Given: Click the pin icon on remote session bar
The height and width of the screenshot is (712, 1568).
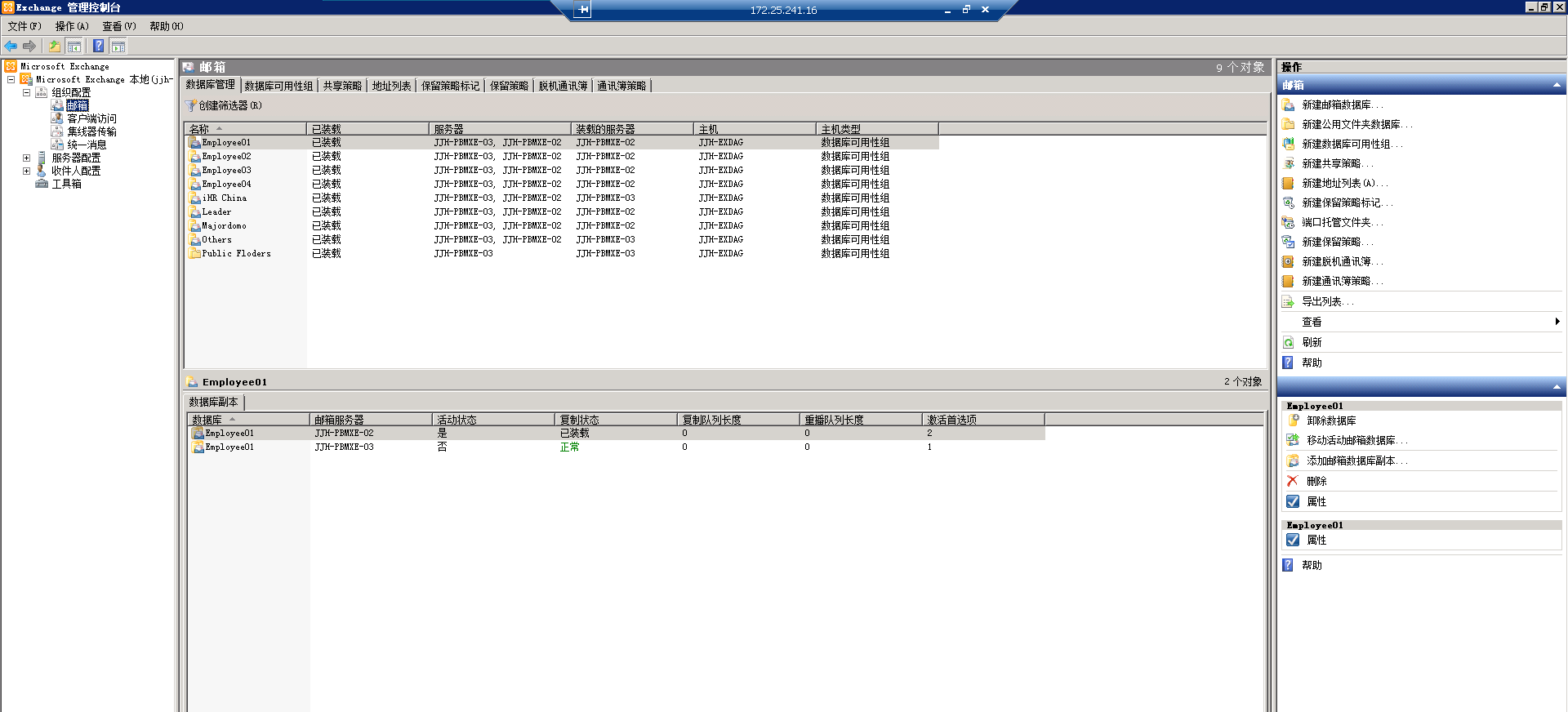Looking at the screenshot, I should click(582, 10).
